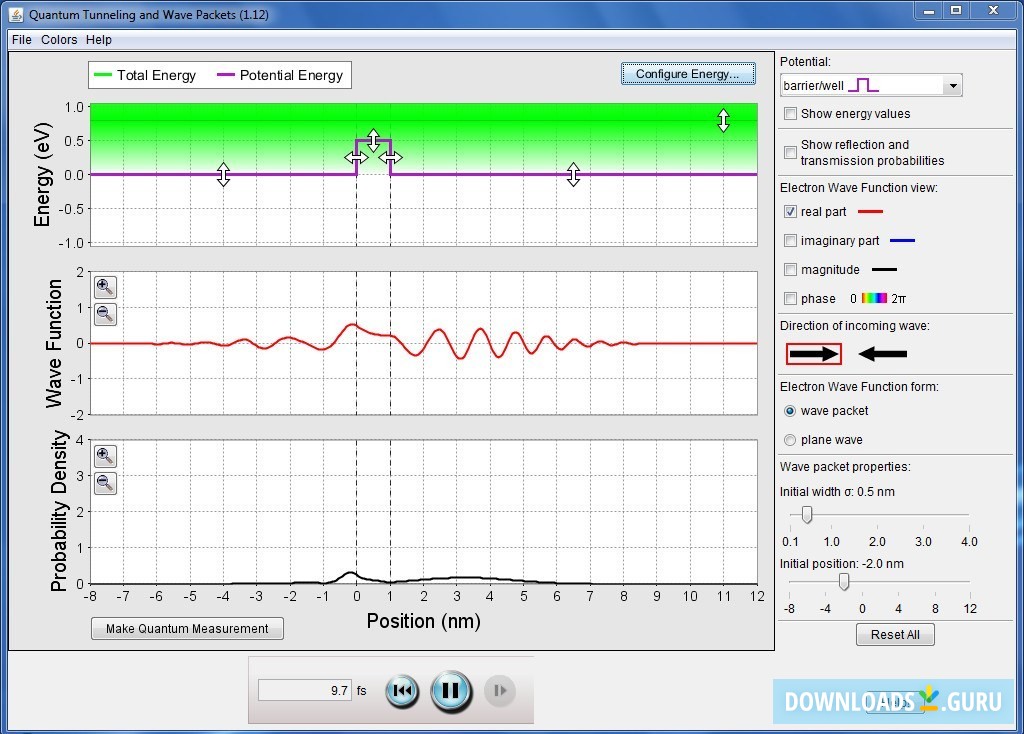Zoom out on the Probability Density plot
The height and width of the screenshot is (734, 1024).
[x=104, y=483]
